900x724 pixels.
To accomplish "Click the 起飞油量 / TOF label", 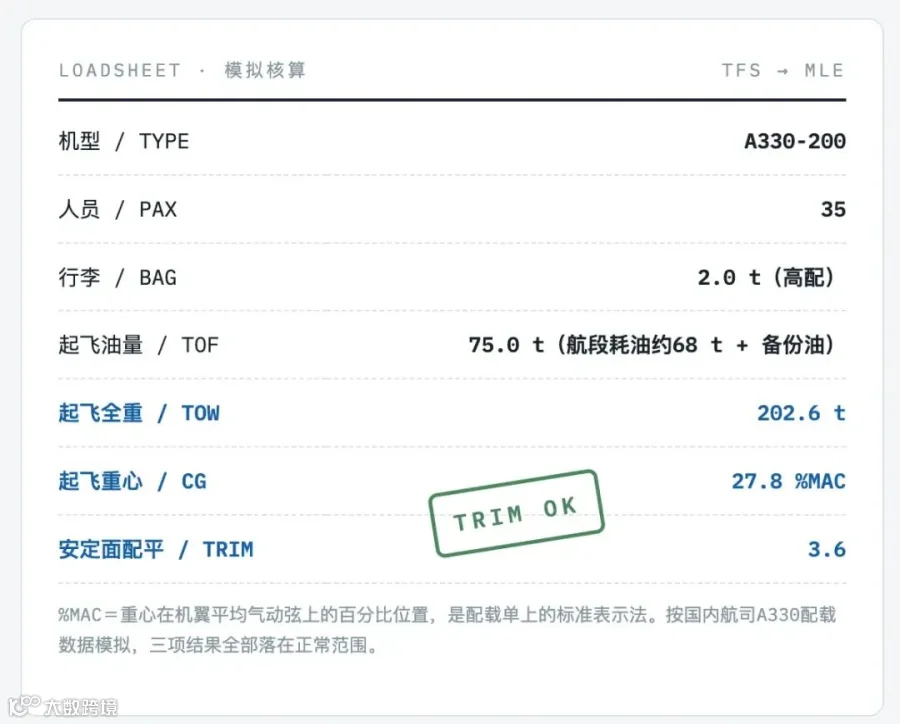I will [x=138, y=345].
